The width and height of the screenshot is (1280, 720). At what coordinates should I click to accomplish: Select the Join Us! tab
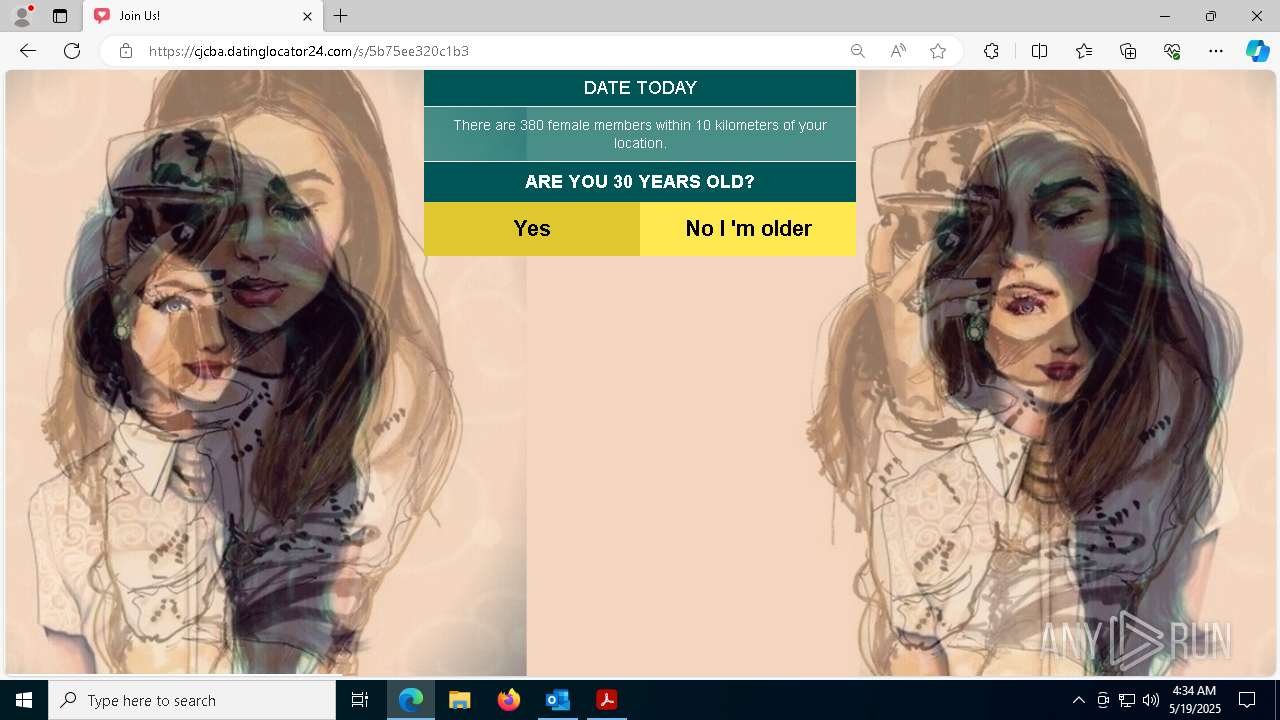point(203,16)
